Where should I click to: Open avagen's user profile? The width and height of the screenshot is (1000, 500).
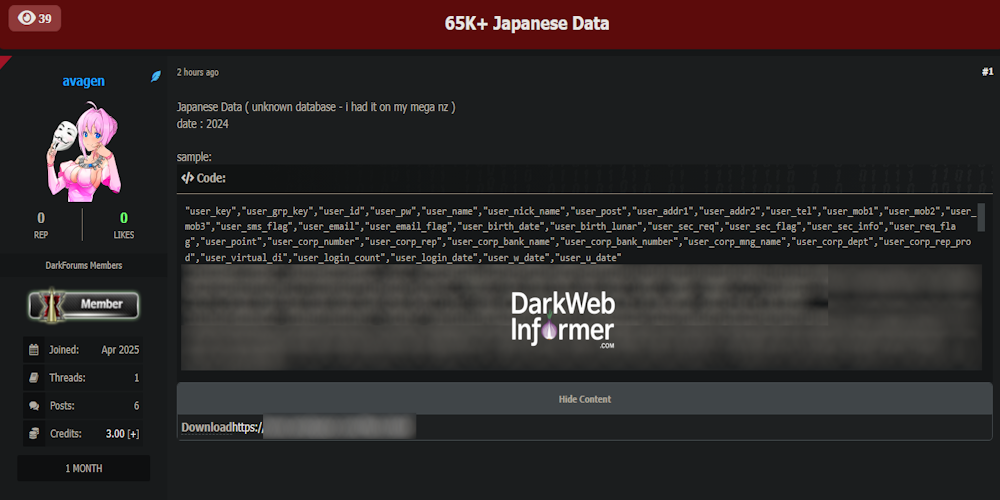83,81
